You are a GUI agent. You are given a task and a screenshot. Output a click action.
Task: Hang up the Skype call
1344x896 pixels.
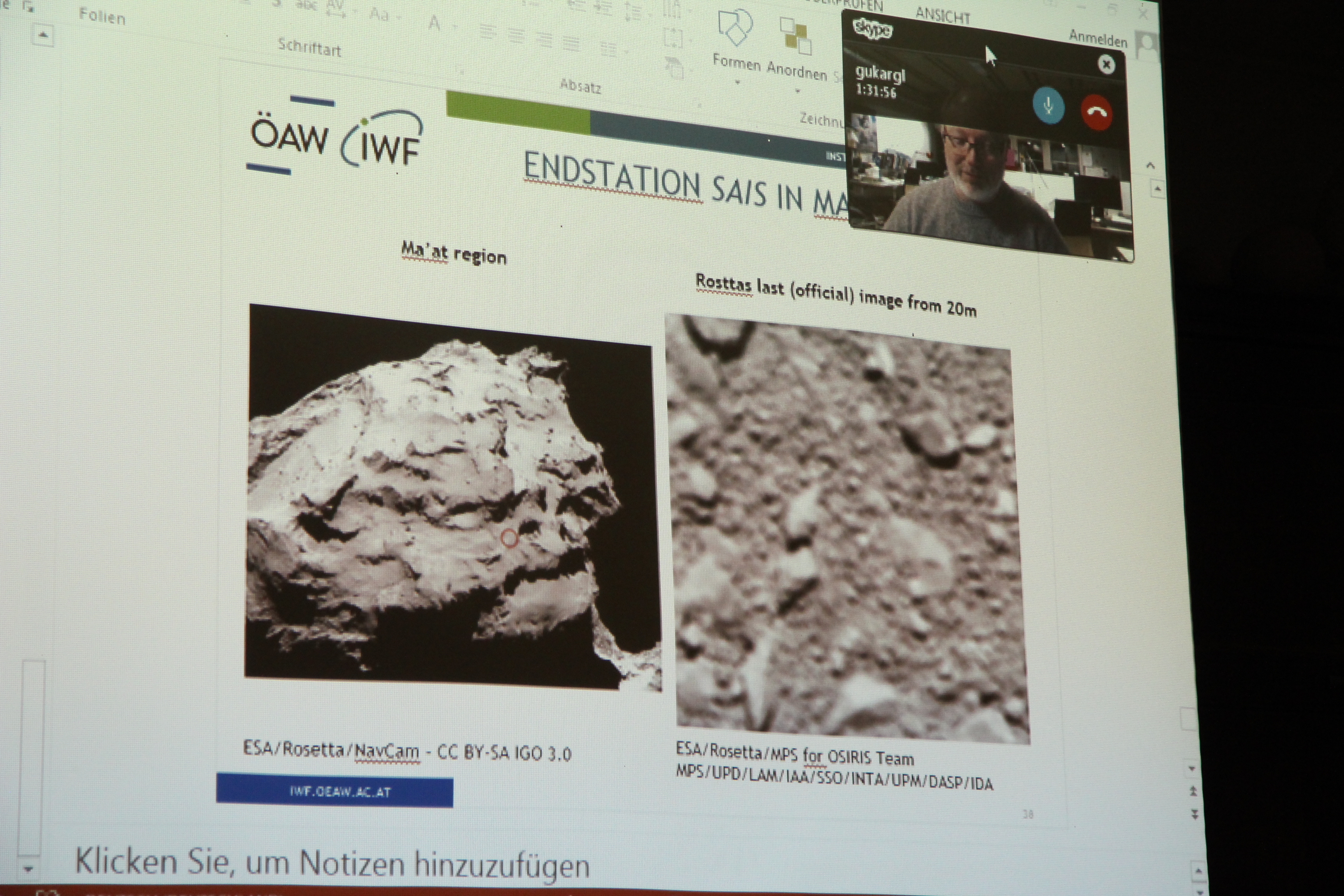coord(1096,112)
